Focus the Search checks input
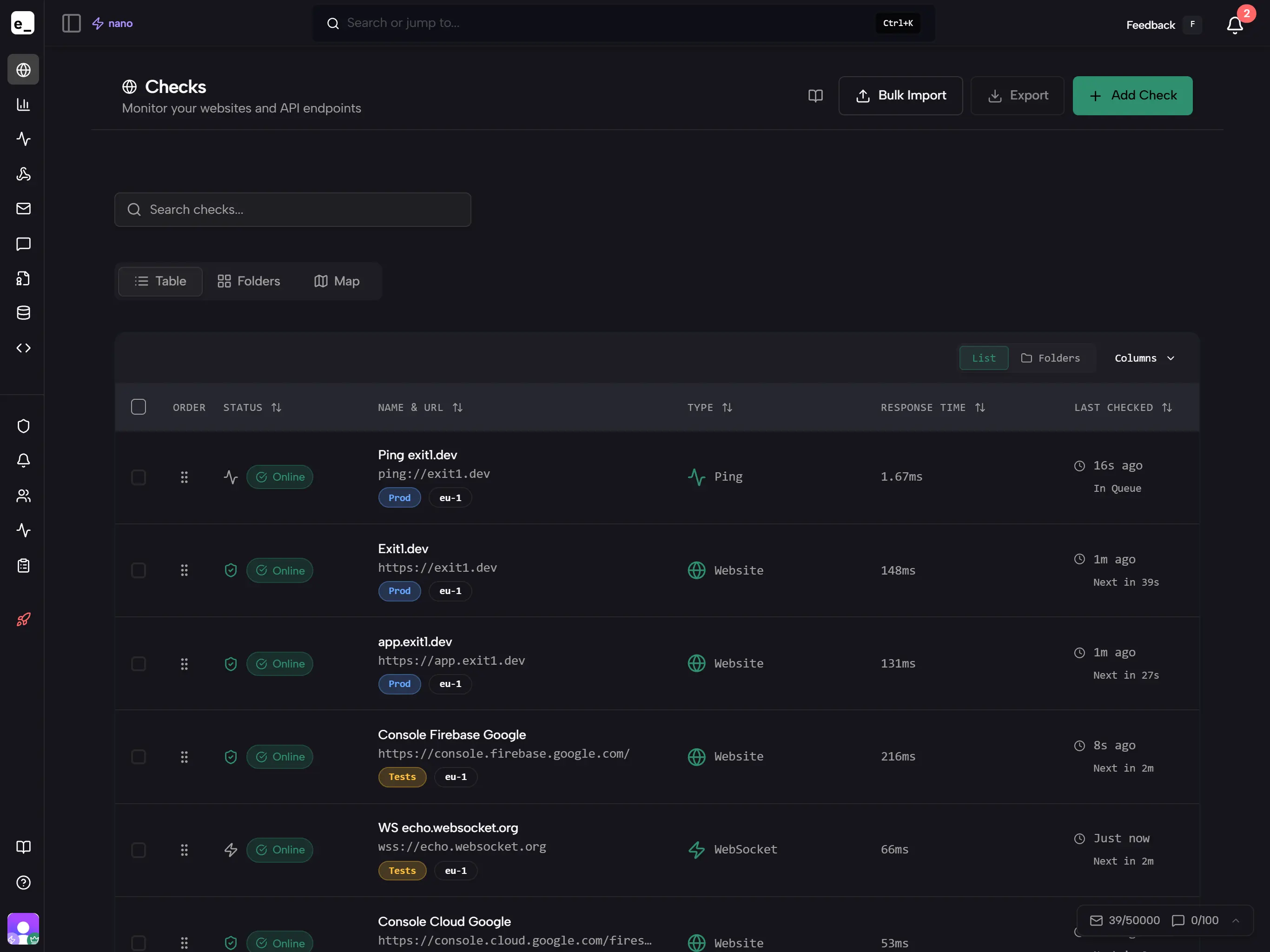Image resolution: width=1270 pixels, height=952 pixels. point(292,210)
